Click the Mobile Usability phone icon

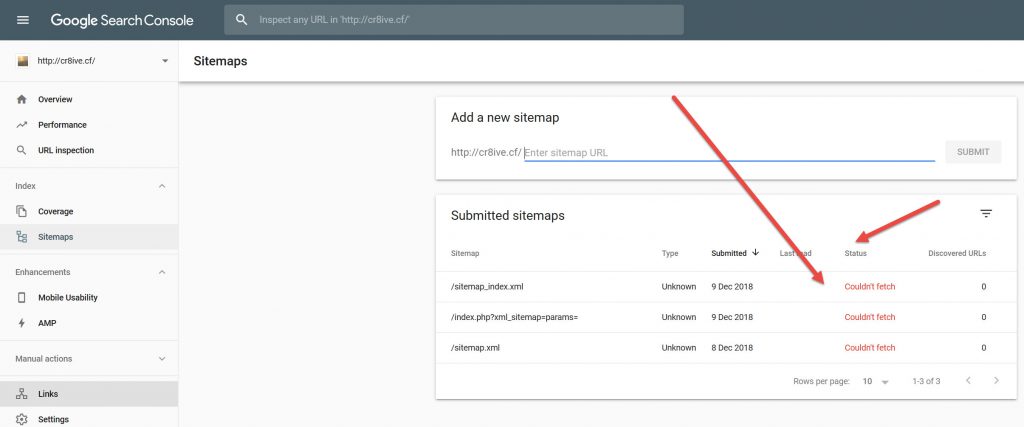[22, 298]
